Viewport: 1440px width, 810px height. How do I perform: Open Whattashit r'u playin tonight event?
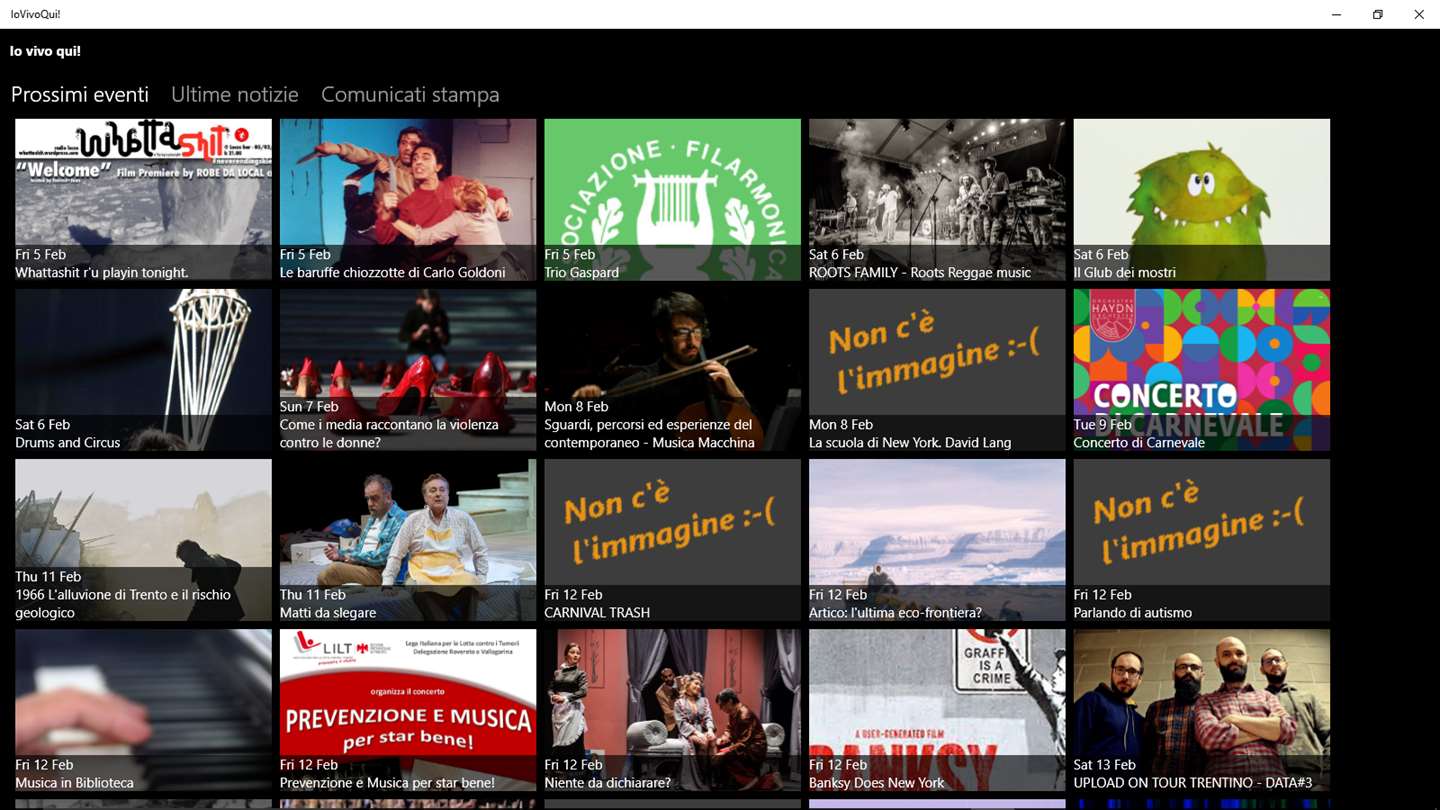tap(143, 200)
